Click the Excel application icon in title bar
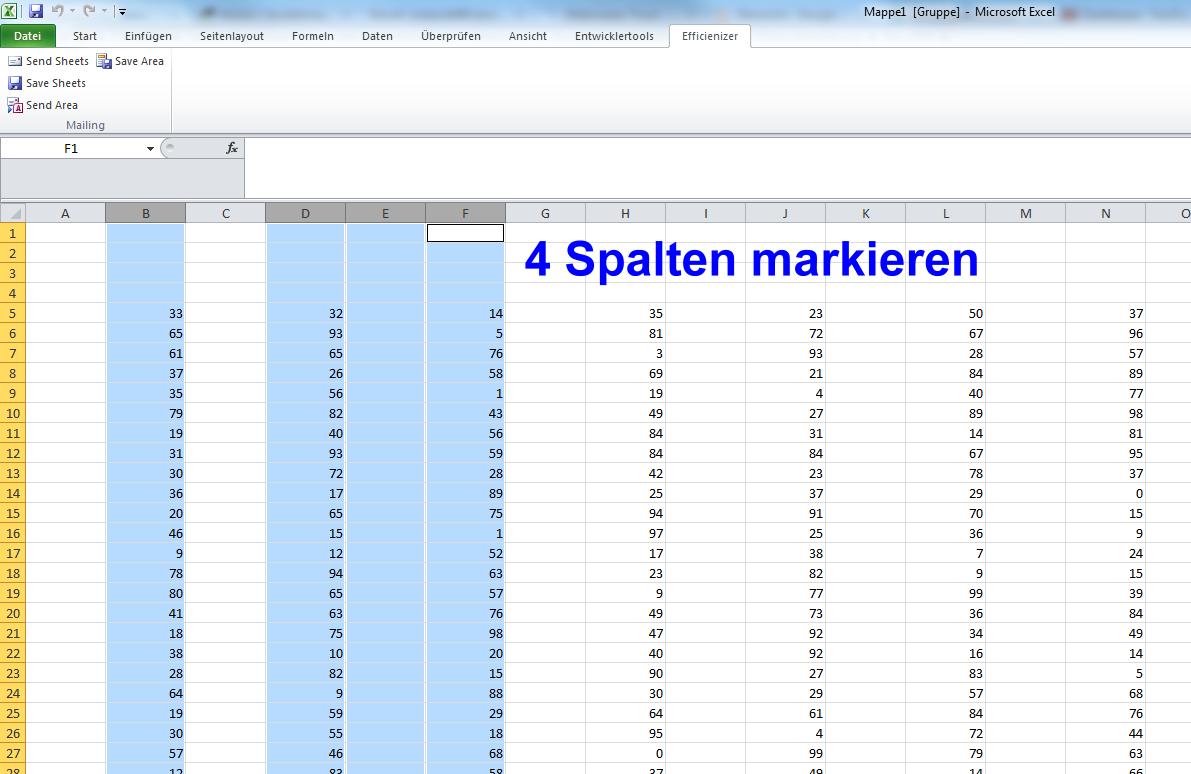The image size is (1191, 774). coord(9,11)
